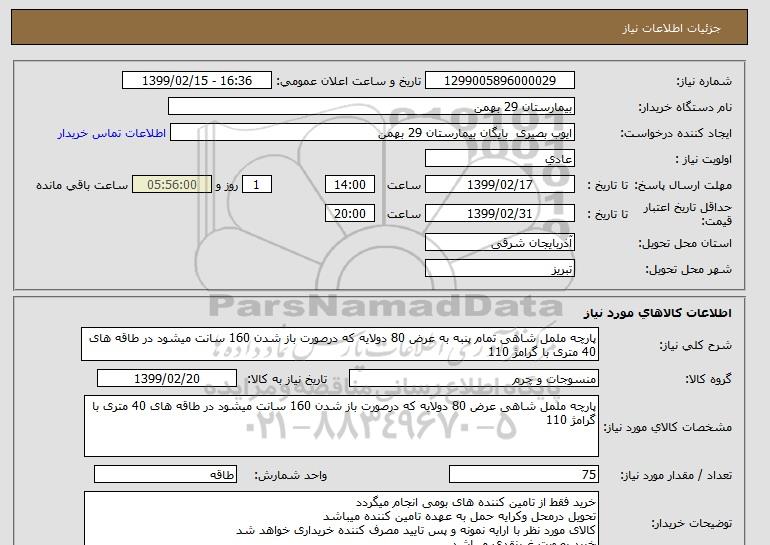Viewport: 770px width, 545px height.
Task: Select goods group field منسوجات و چرم
Action: point(474,379)
